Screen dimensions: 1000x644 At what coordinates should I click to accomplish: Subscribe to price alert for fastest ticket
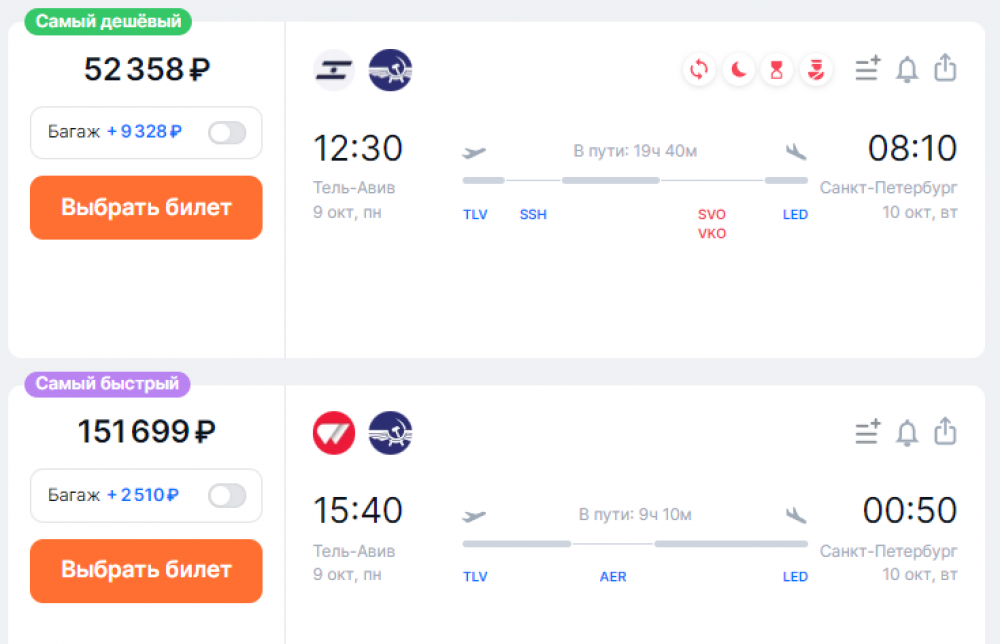click(907, 432)
